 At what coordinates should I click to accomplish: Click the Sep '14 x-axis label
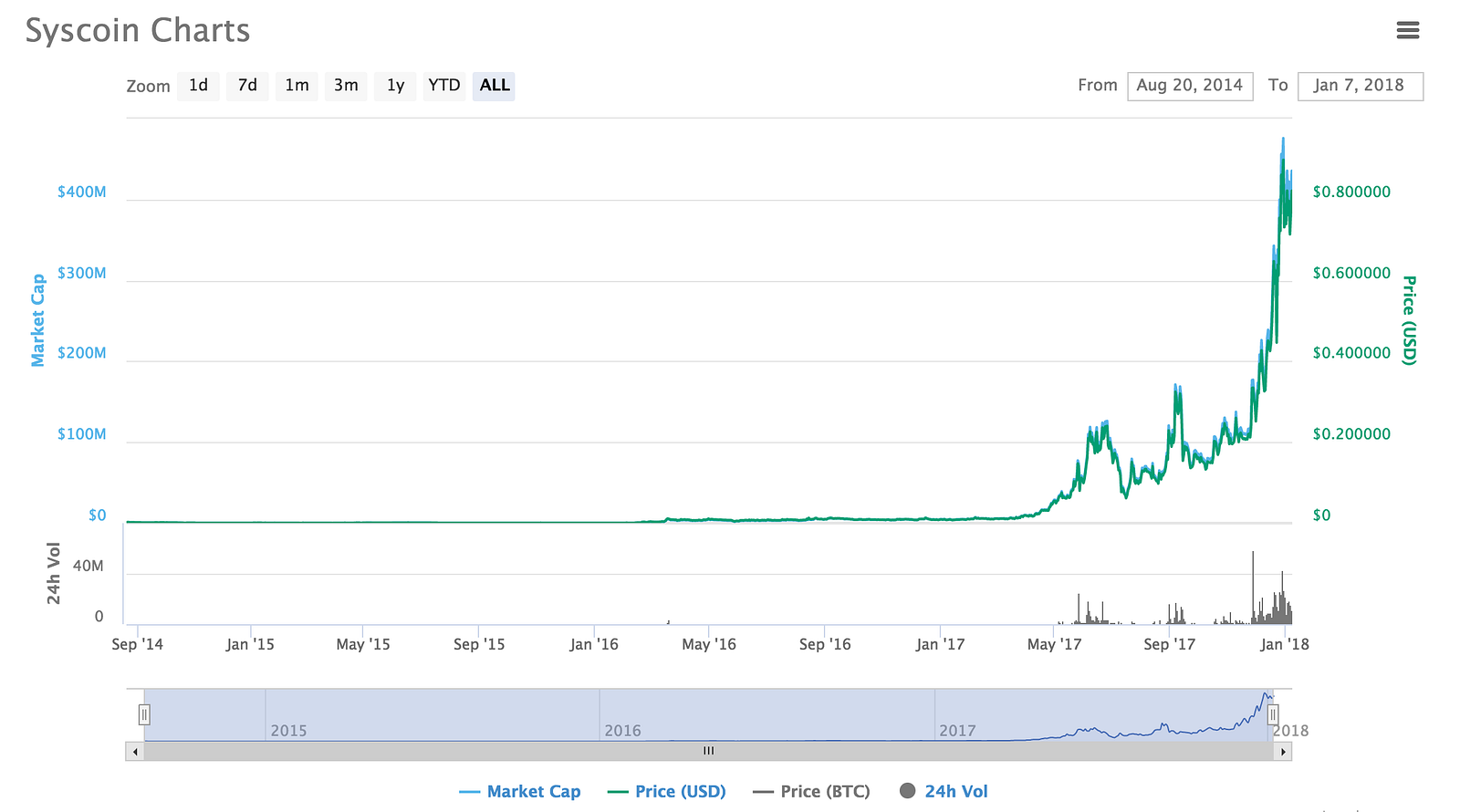tap(137, 644)
